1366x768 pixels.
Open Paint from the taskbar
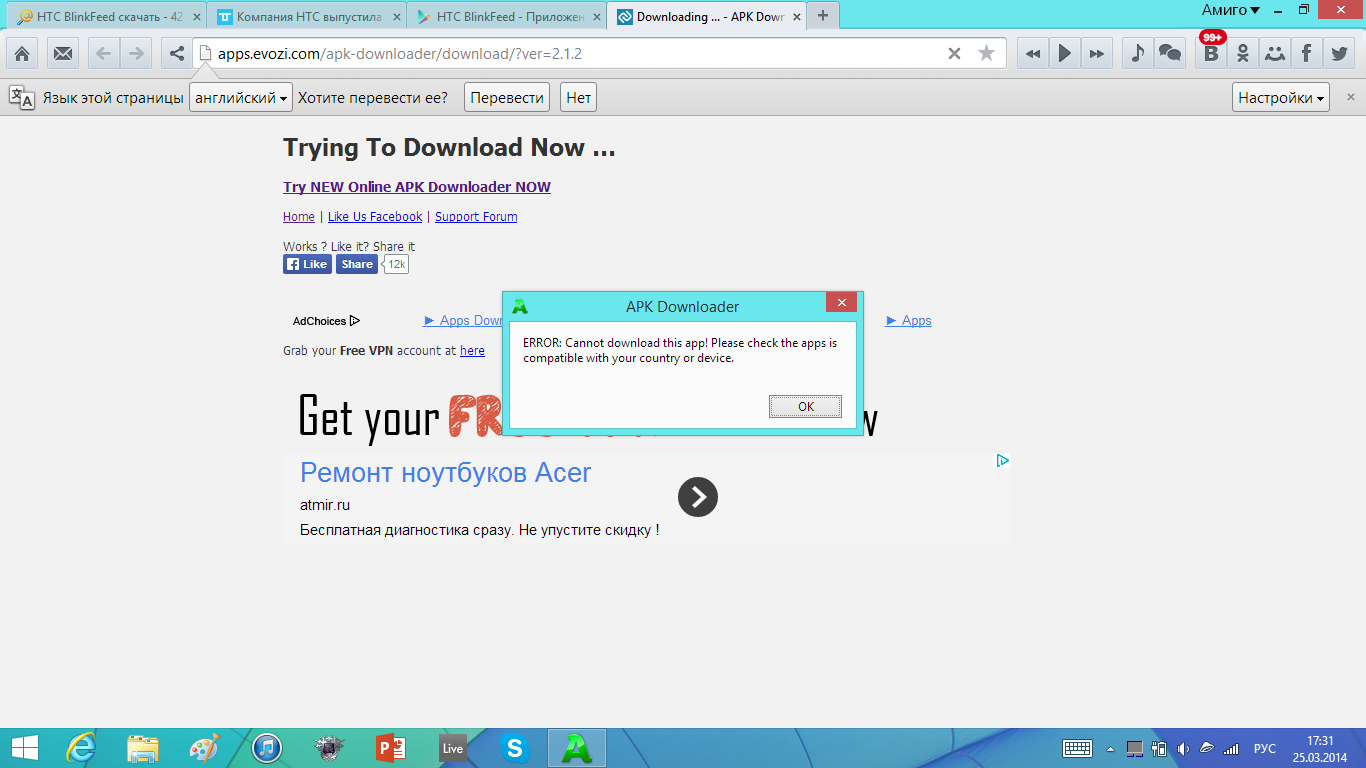pyautogui.click(x=204, y=748)
